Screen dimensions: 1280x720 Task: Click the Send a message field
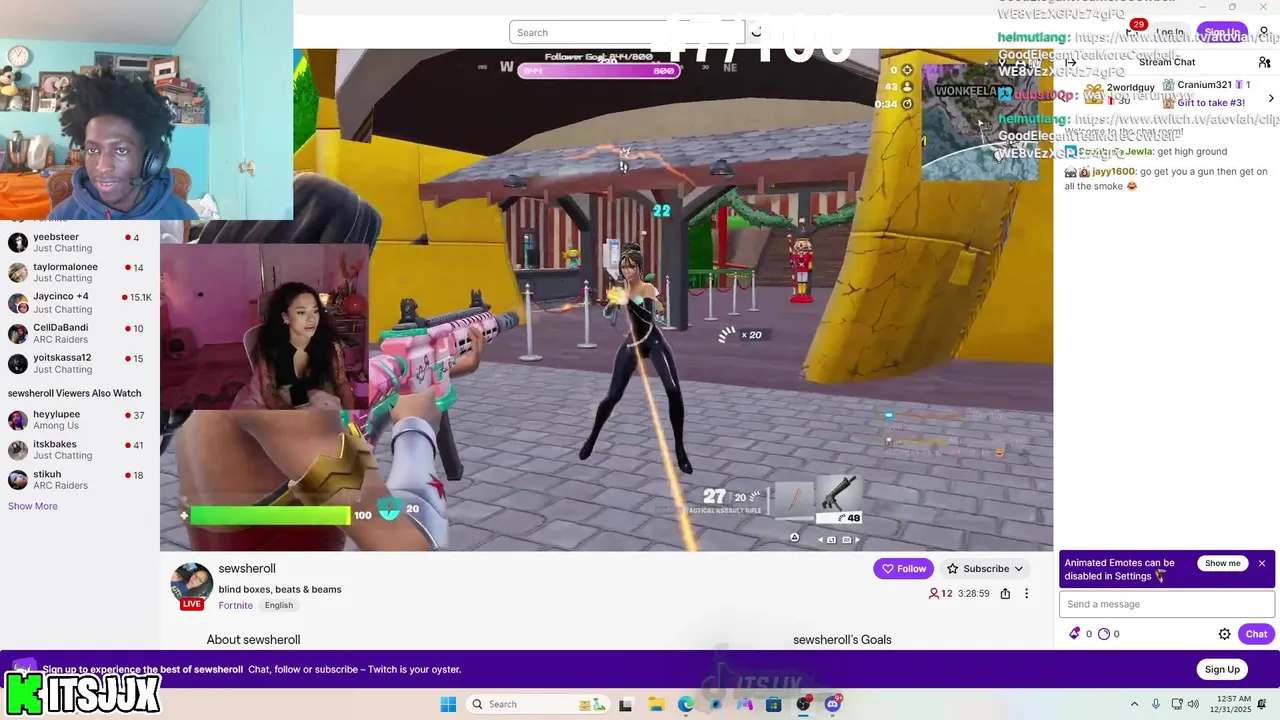click(x=1167, y=604)
